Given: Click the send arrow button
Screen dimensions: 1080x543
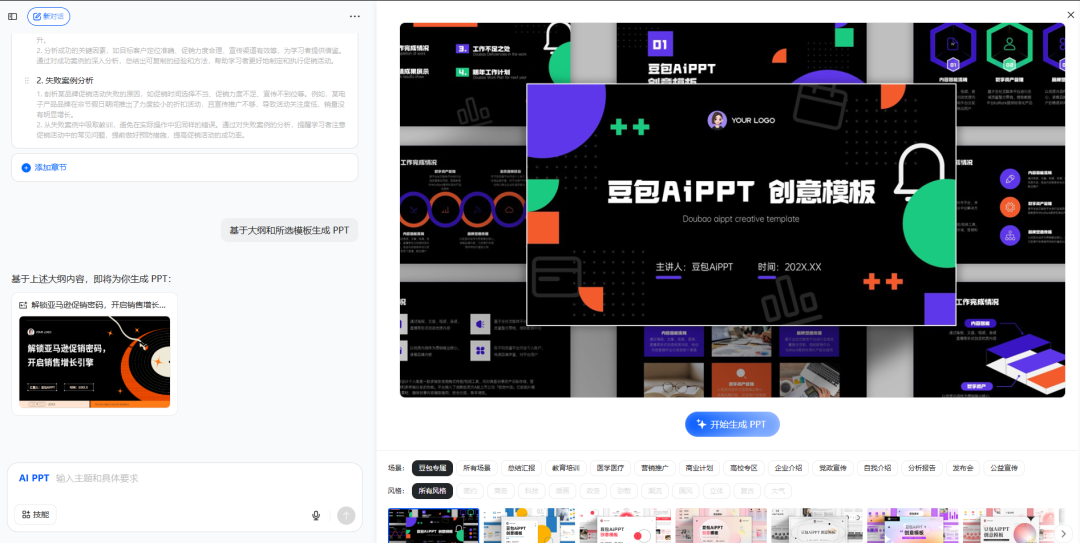Looking at the screenshot, I should (x=346, y=515).
